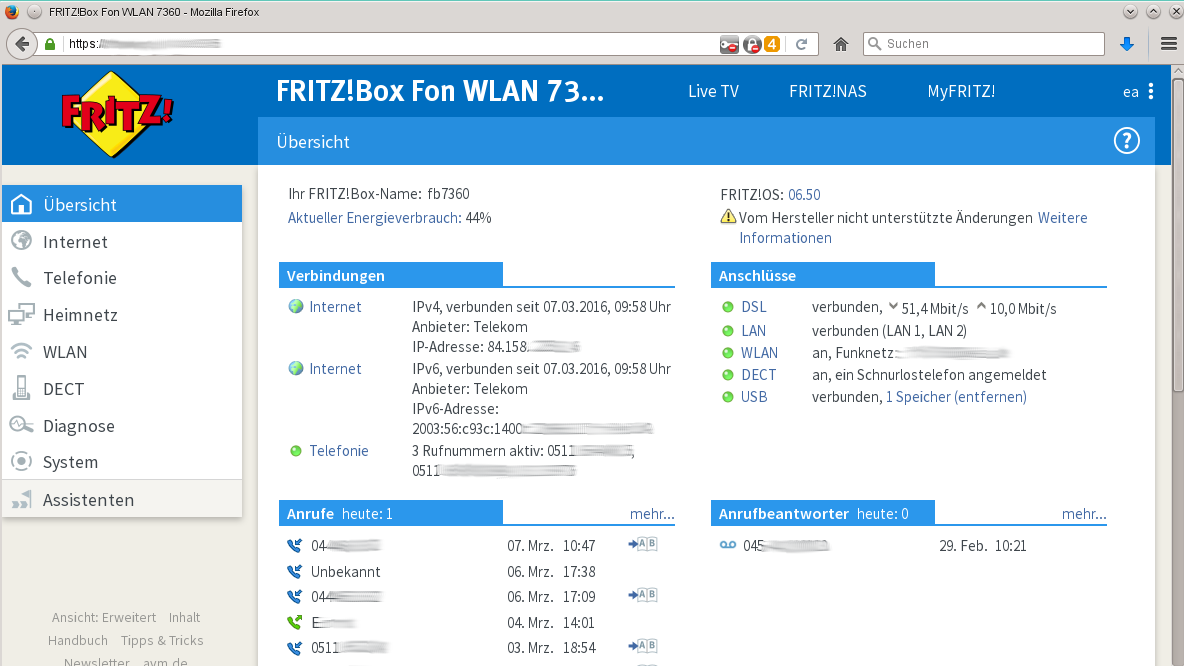The height and width of the screenshot is (666, 1184).
Task: Click Ansicht: Erweitert footer link
Action: [x=103, y=617]
